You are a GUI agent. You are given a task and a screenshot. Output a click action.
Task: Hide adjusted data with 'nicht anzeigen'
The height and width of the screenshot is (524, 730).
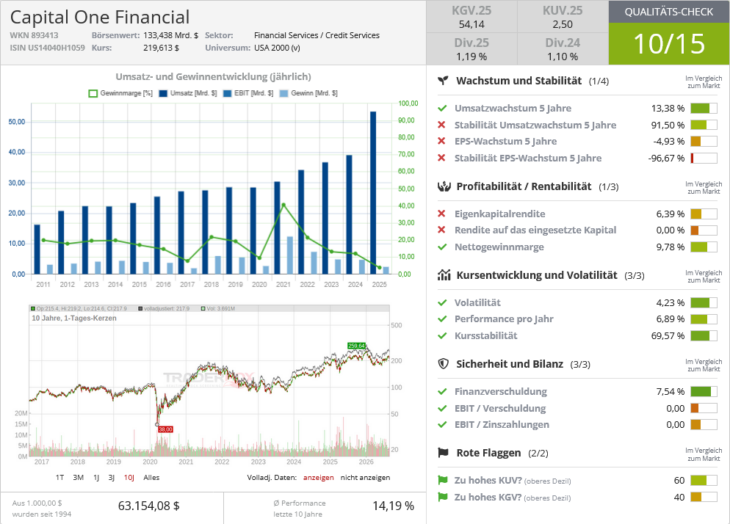click(x=365, y=477)
